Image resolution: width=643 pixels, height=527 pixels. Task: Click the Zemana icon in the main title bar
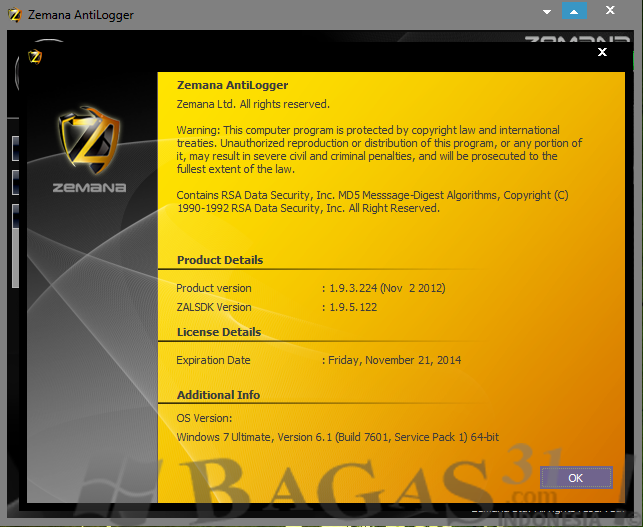point(15,15)
